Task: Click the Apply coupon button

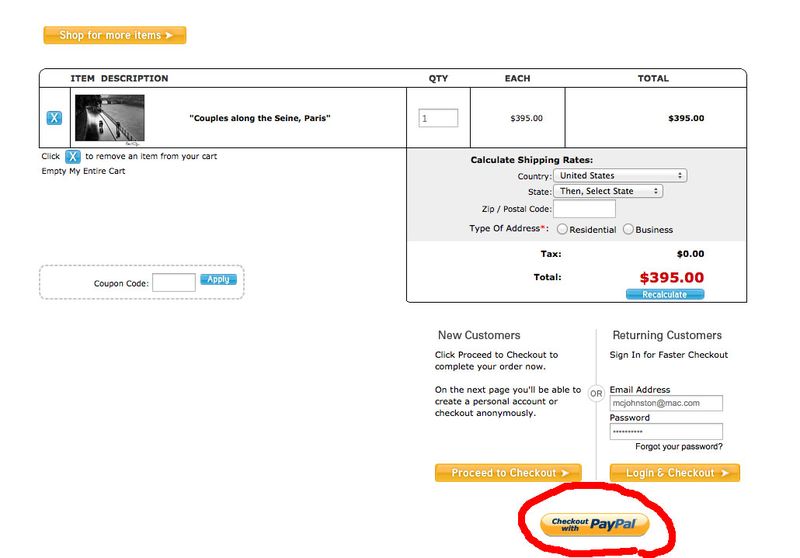Action: coord(218,280)
